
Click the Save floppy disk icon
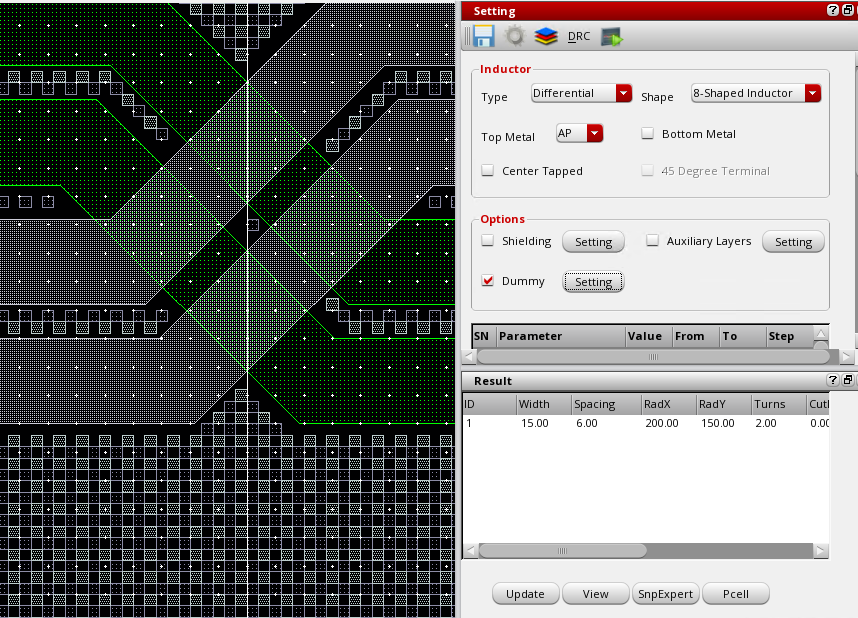484,37
